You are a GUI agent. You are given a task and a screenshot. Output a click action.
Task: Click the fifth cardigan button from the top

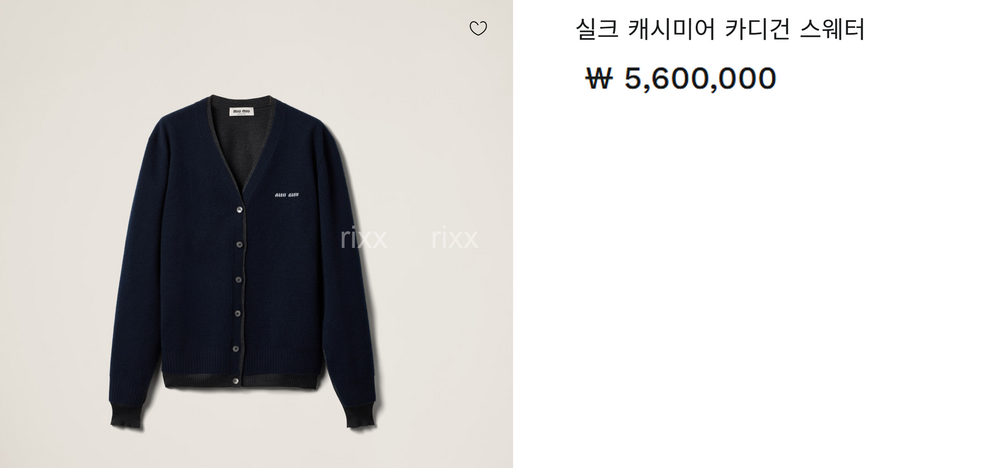[x=236, y=348]
